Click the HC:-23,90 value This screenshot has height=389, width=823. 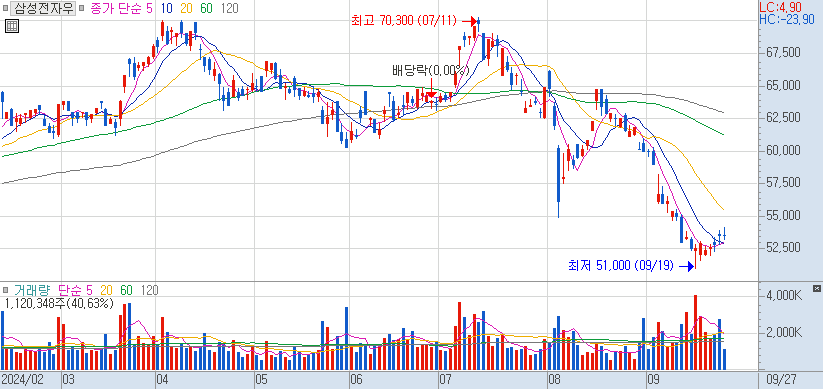tap(787, 19)
